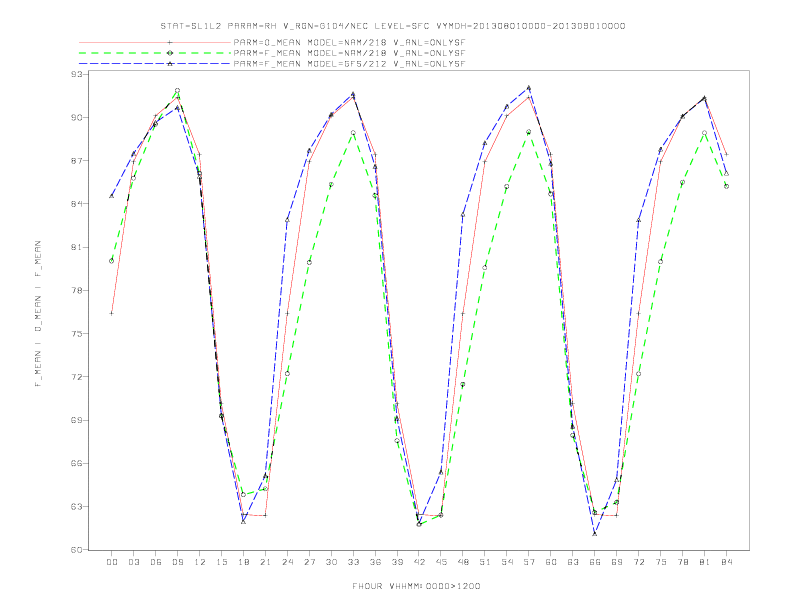The image size is (792, 612).
Task: Click the x-axis tick label 00
Action: click(112, 562)
